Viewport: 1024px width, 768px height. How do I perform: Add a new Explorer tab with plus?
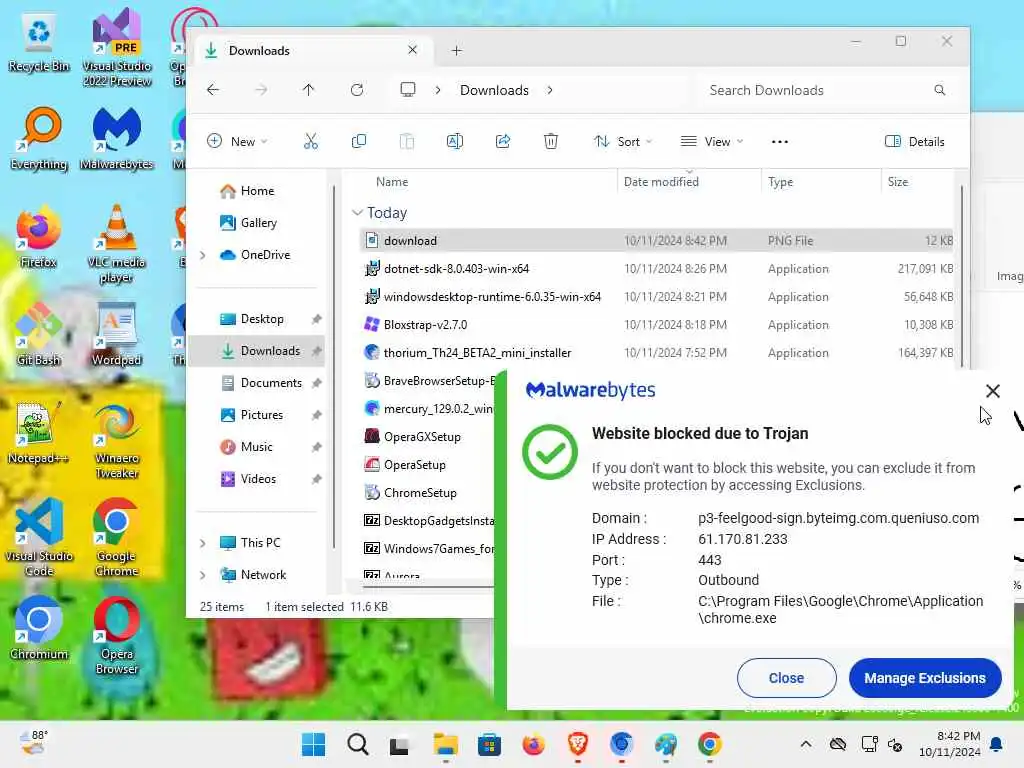coord(456,50)
